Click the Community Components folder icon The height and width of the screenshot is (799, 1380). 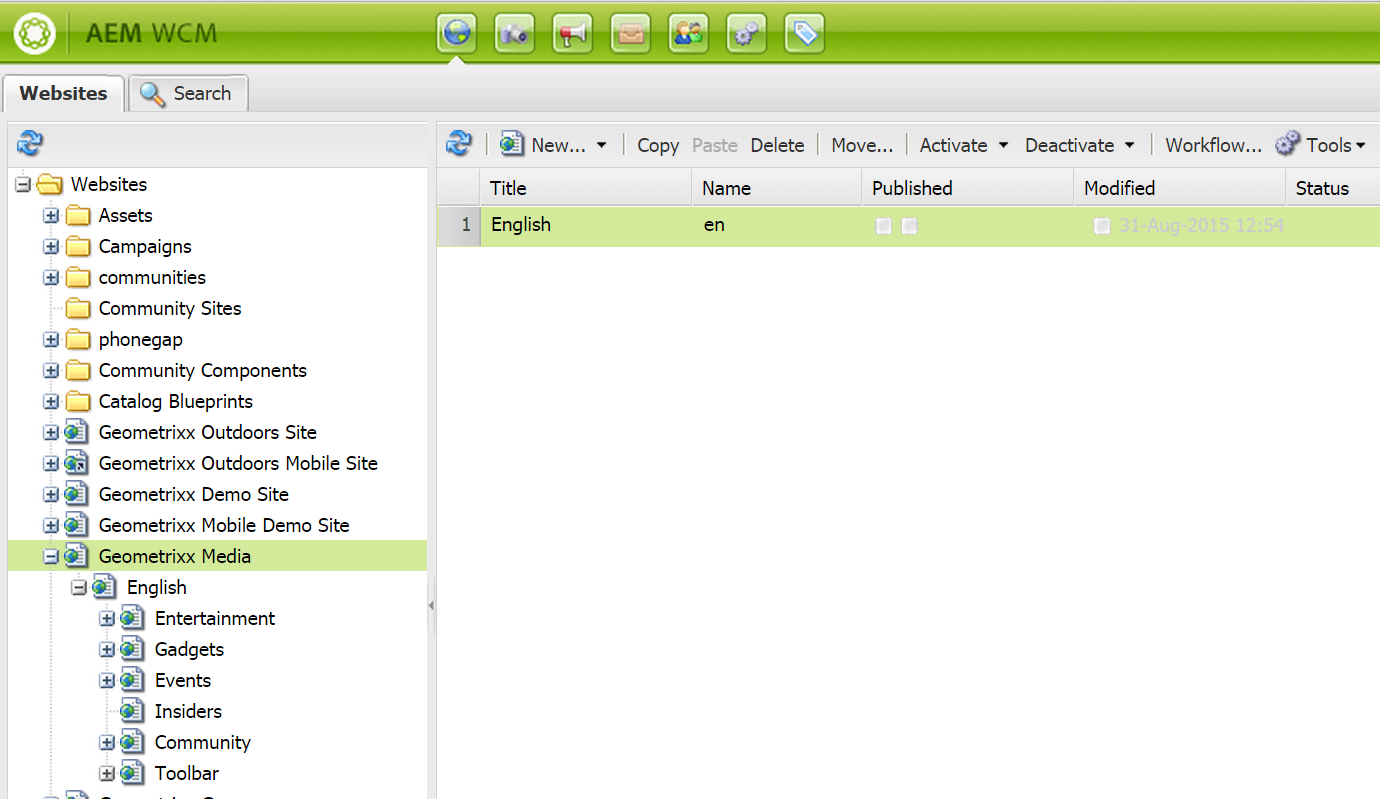78,371
